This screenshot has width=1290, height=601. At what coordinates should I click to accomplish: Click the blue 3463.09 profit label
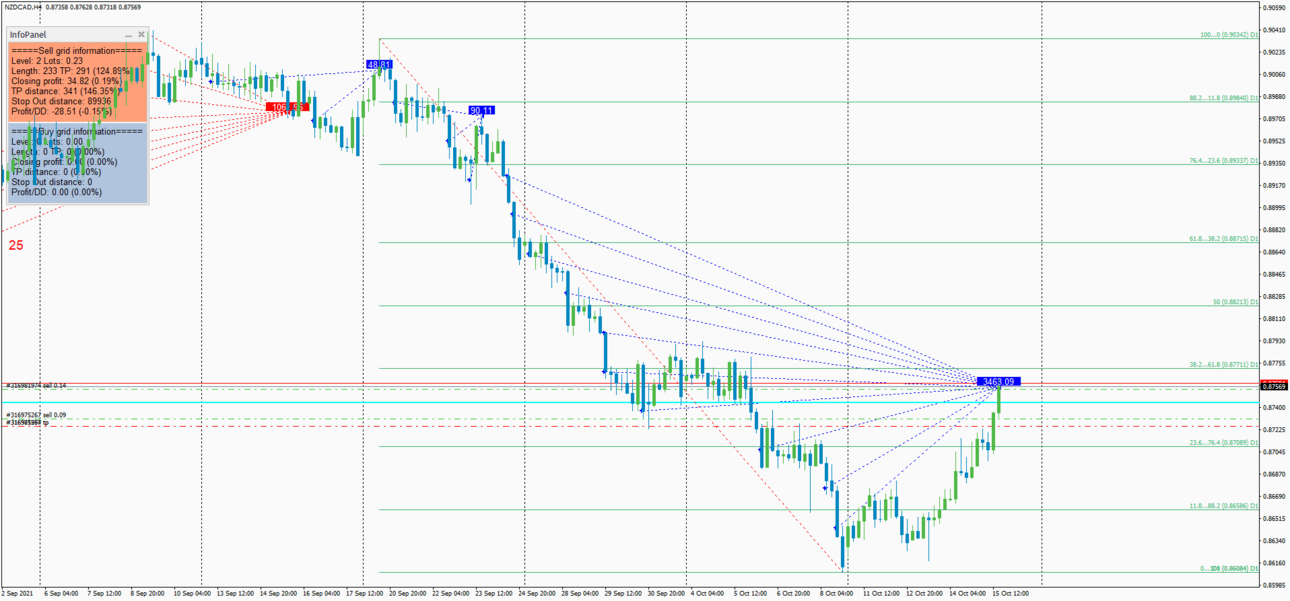point(999,382)
